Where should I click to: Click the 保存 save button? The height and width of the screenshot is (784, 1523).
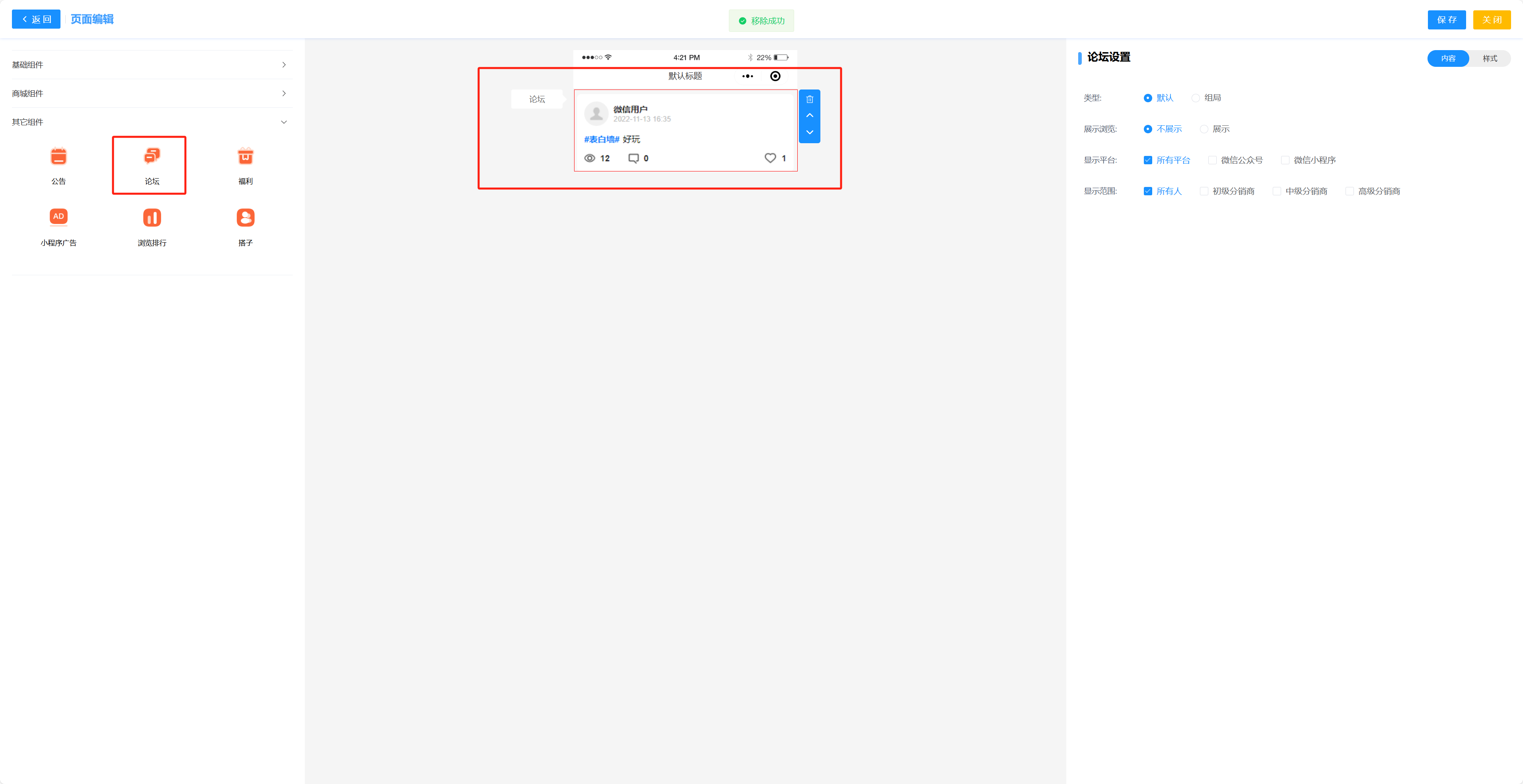[x=1446, y=20]
